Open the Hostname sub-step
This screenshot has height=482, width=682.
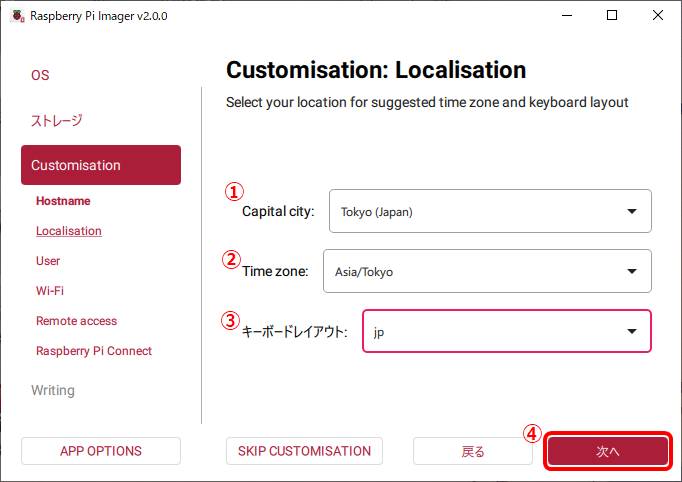(63, 201)
